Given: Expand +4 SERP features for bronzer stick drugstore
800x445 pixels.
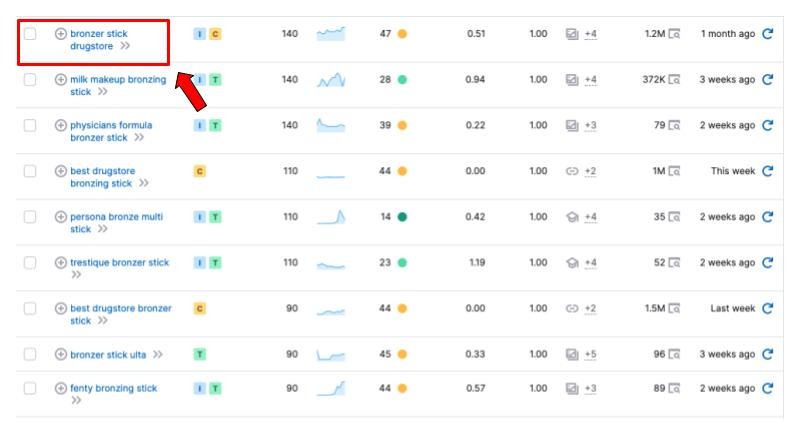Looking at the screenshot, I should pos(591,34).
